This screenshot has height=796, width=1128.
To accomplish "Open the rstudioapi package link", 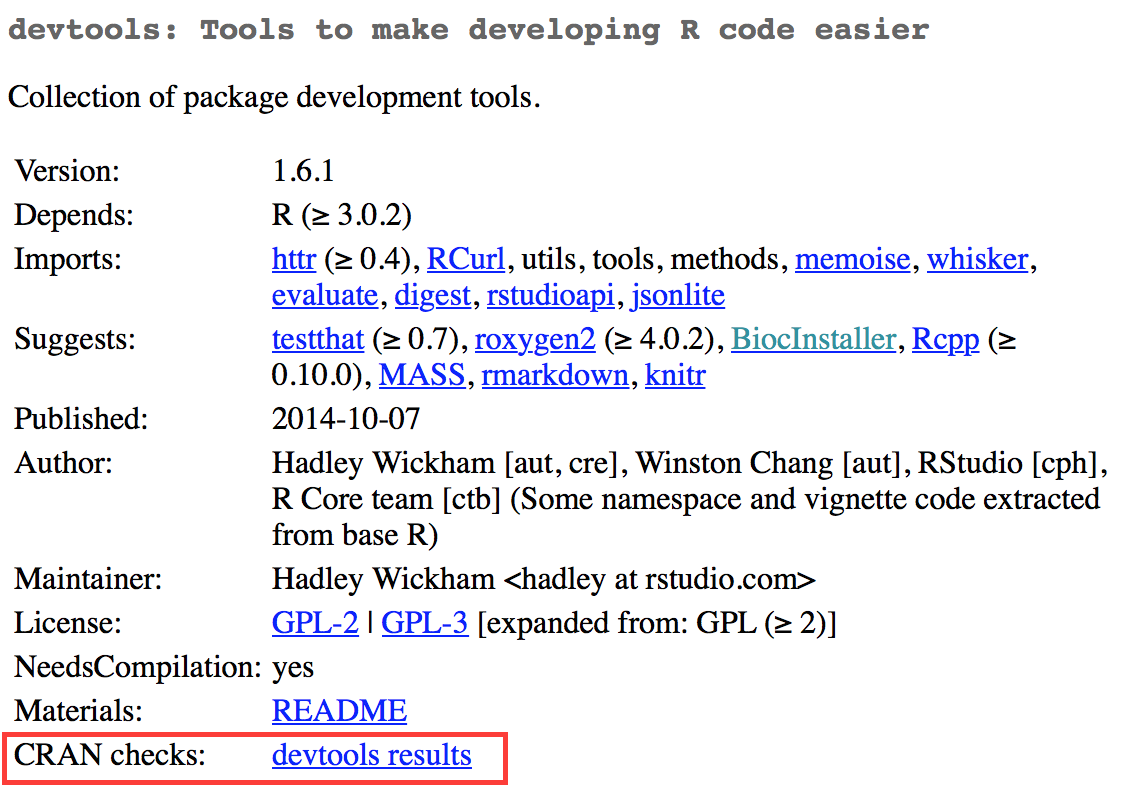I will pyautogui.click(x=550, y=295).
